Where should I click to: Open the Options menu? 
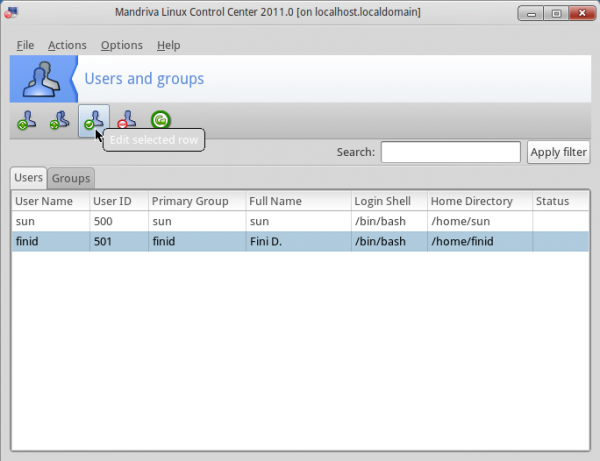[x=122, y=45]
